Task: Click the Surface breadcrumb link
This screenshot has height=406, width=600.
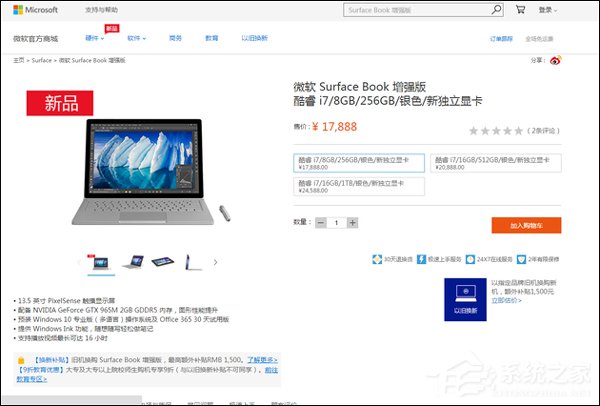Action: pyautogui.click(x=41, y=60)
